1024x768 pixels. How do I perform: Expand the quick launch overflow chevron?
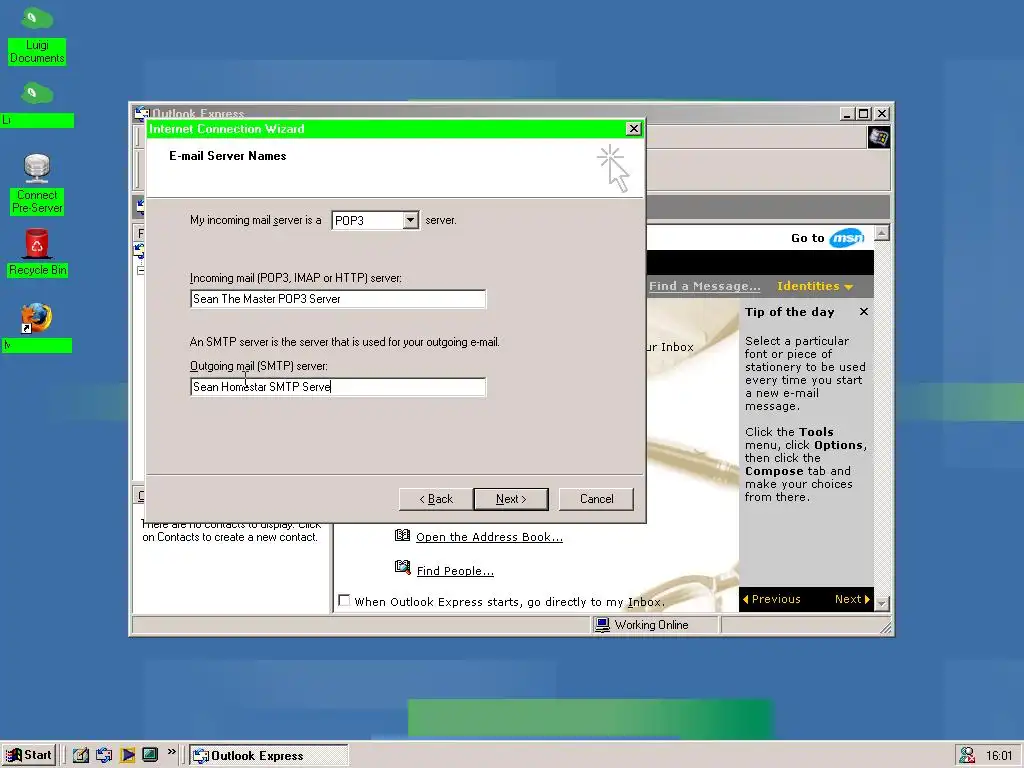(172, 752)
